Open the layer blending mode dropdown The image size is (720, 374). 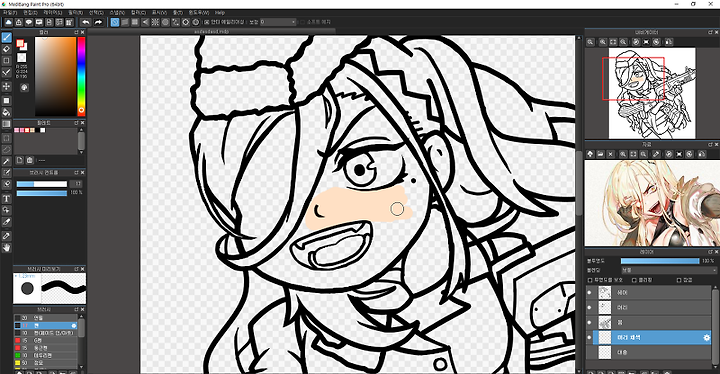coord(669,270)
